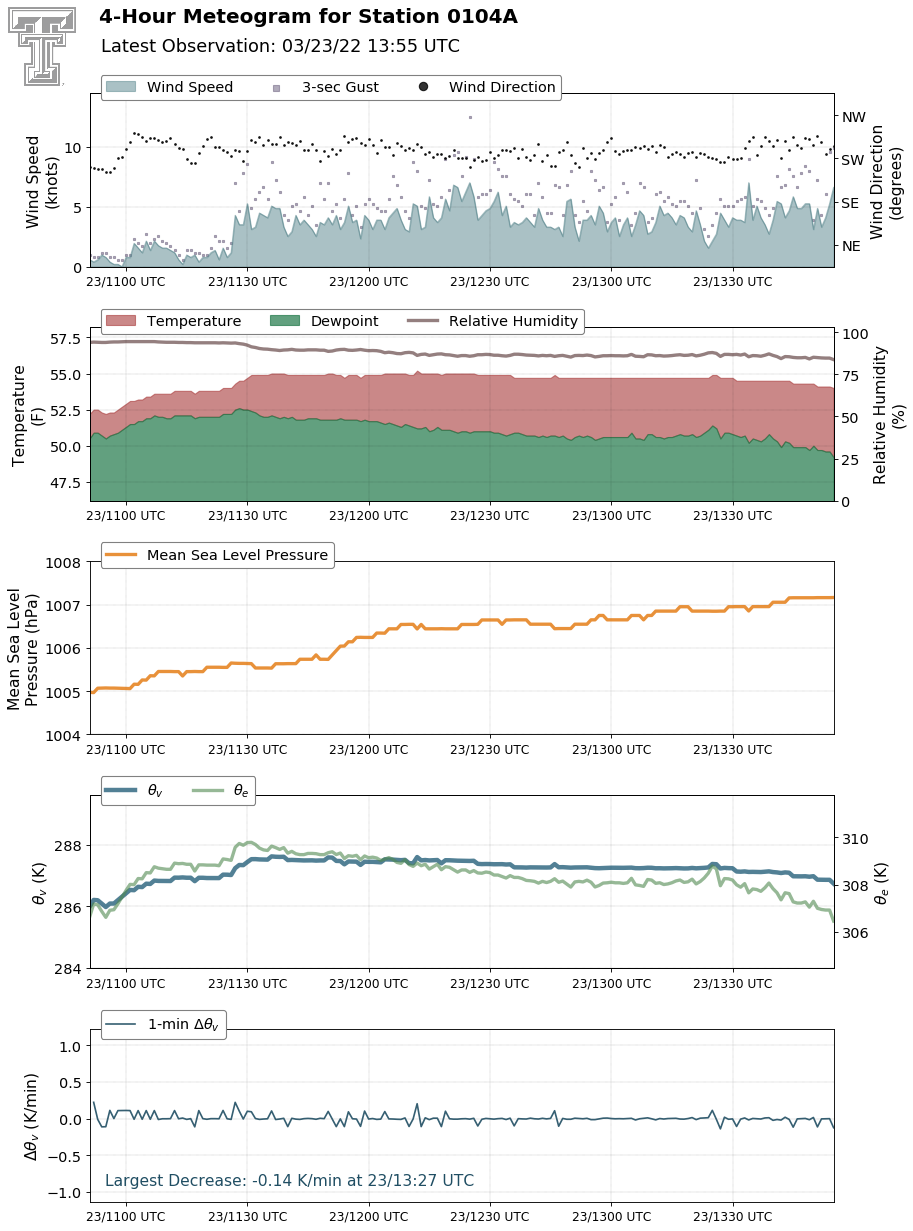Click the 'SE' wind direction axis label
This screenshot has width=913, height=1231.
point(852,203)
